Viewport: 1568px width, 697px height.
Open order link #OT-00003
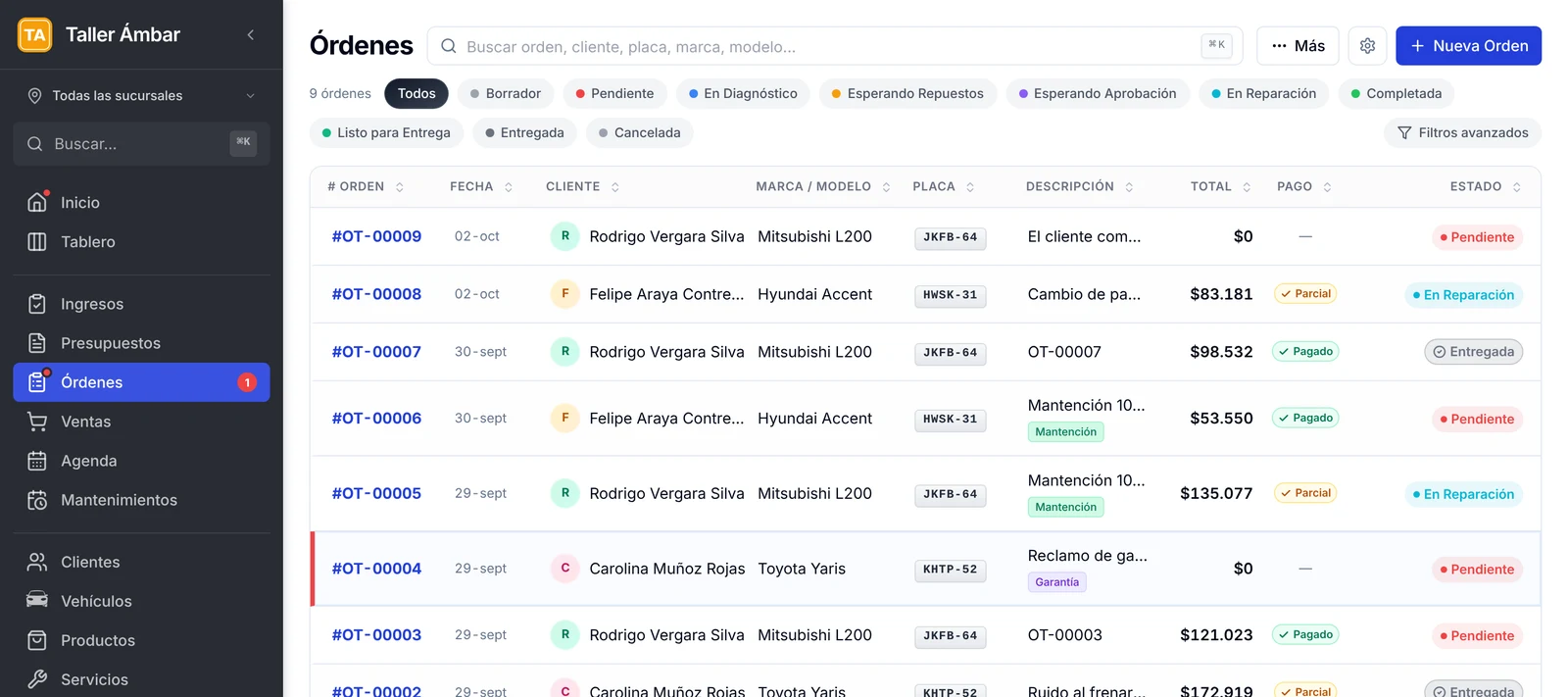click(376, 635)
